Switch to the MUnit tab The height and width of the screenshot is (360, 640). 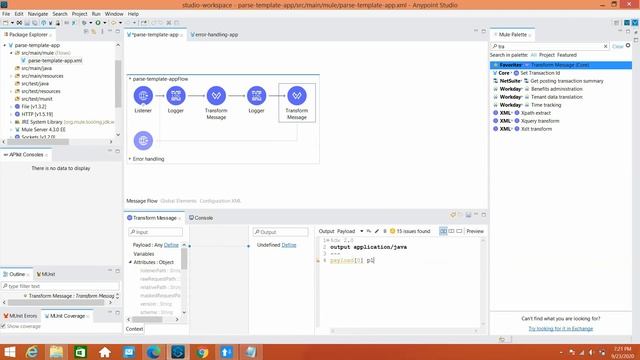[x=45, y=274]
